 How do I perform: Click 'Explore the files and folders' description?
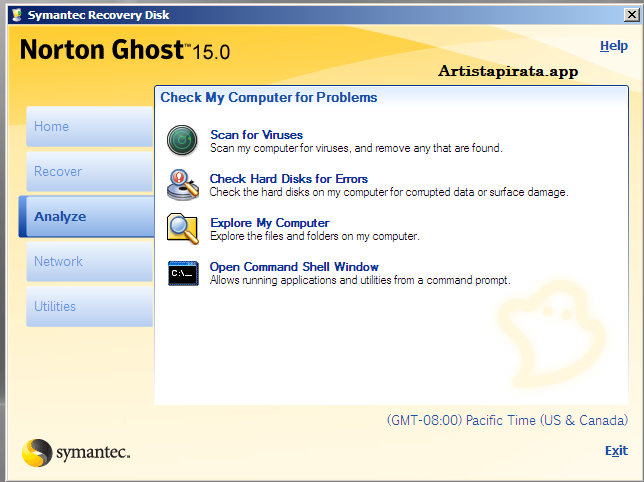(315, 236)
